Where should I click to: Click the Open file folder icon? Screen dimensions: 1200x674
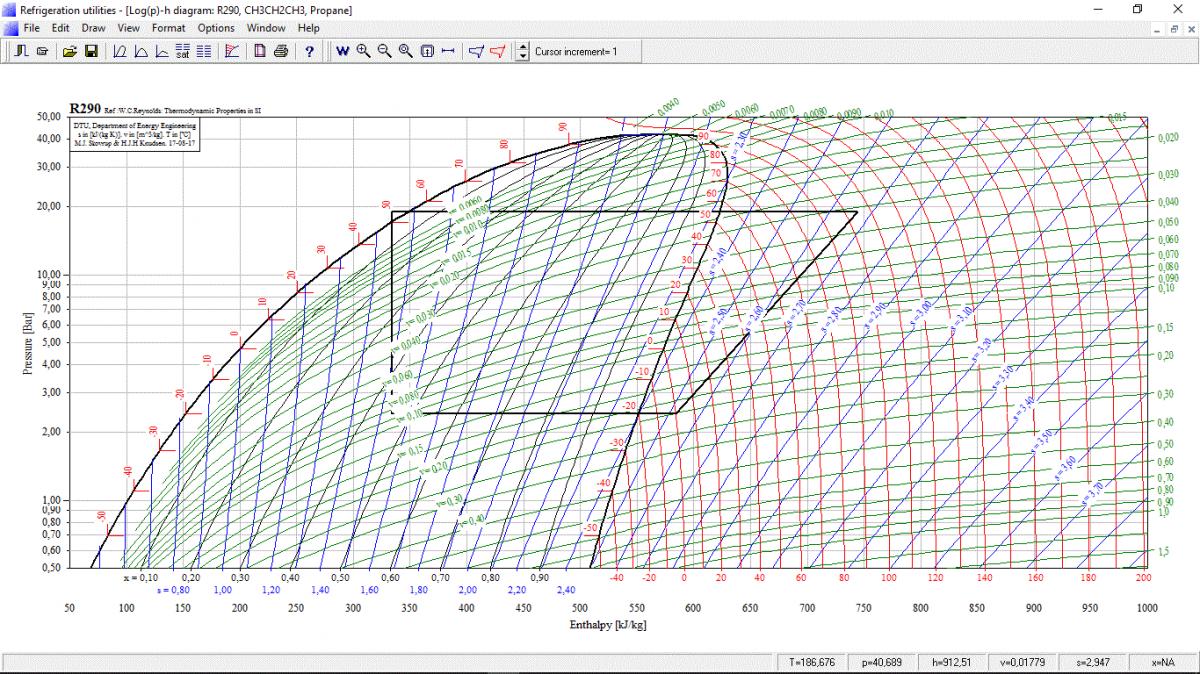[x=69, y=51]
